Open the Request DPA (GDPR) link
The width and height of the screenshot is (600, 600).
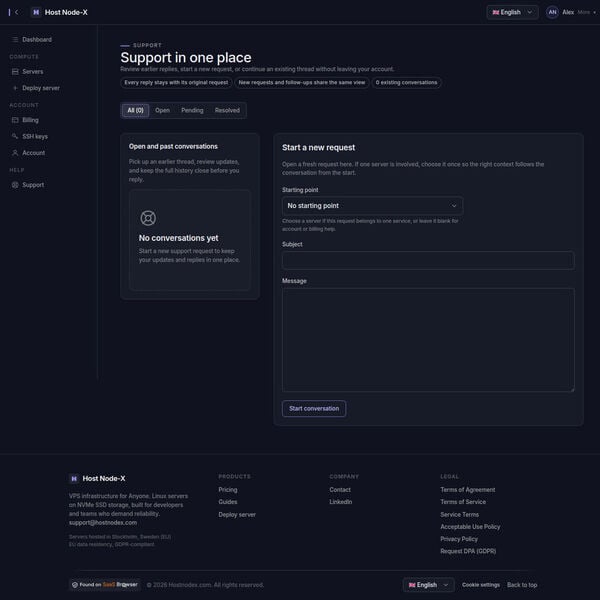point(468,551)
